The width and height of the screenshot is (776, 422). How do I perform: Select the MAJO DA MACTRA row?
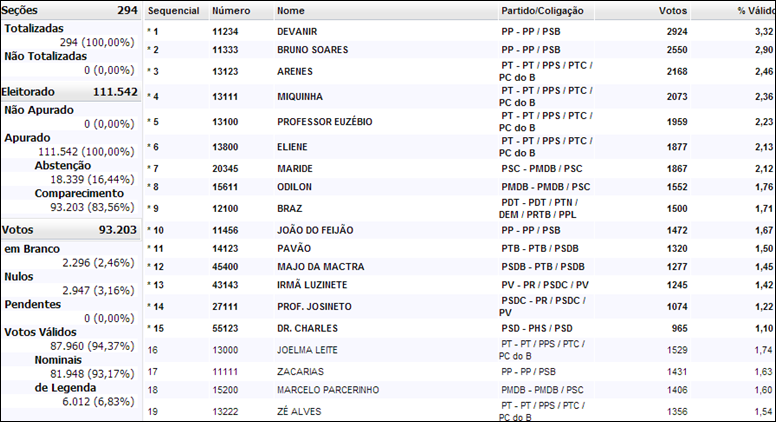(460, 267)
